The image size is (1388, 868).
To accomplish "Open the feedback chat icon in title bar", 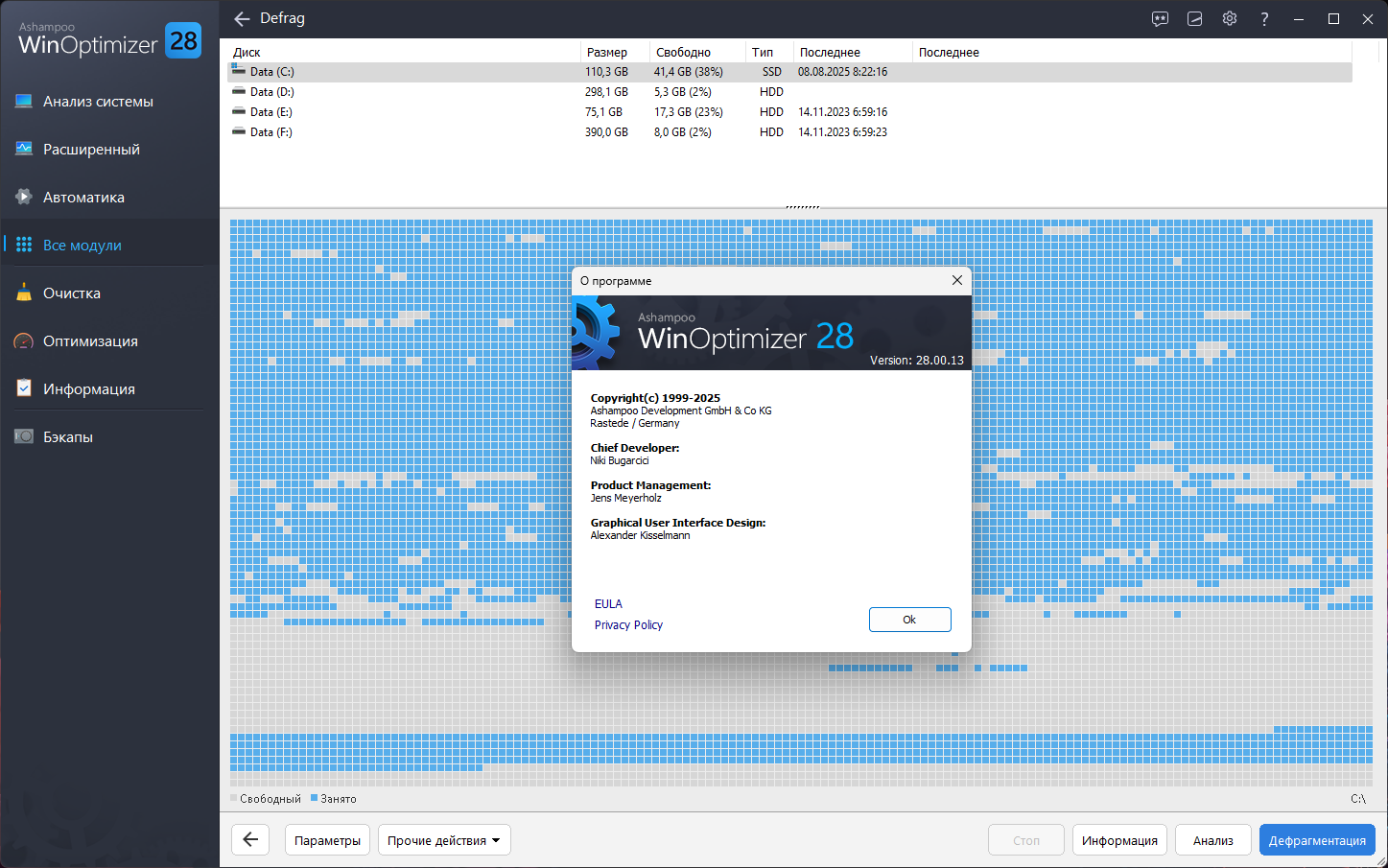I will pos(1160,18).
